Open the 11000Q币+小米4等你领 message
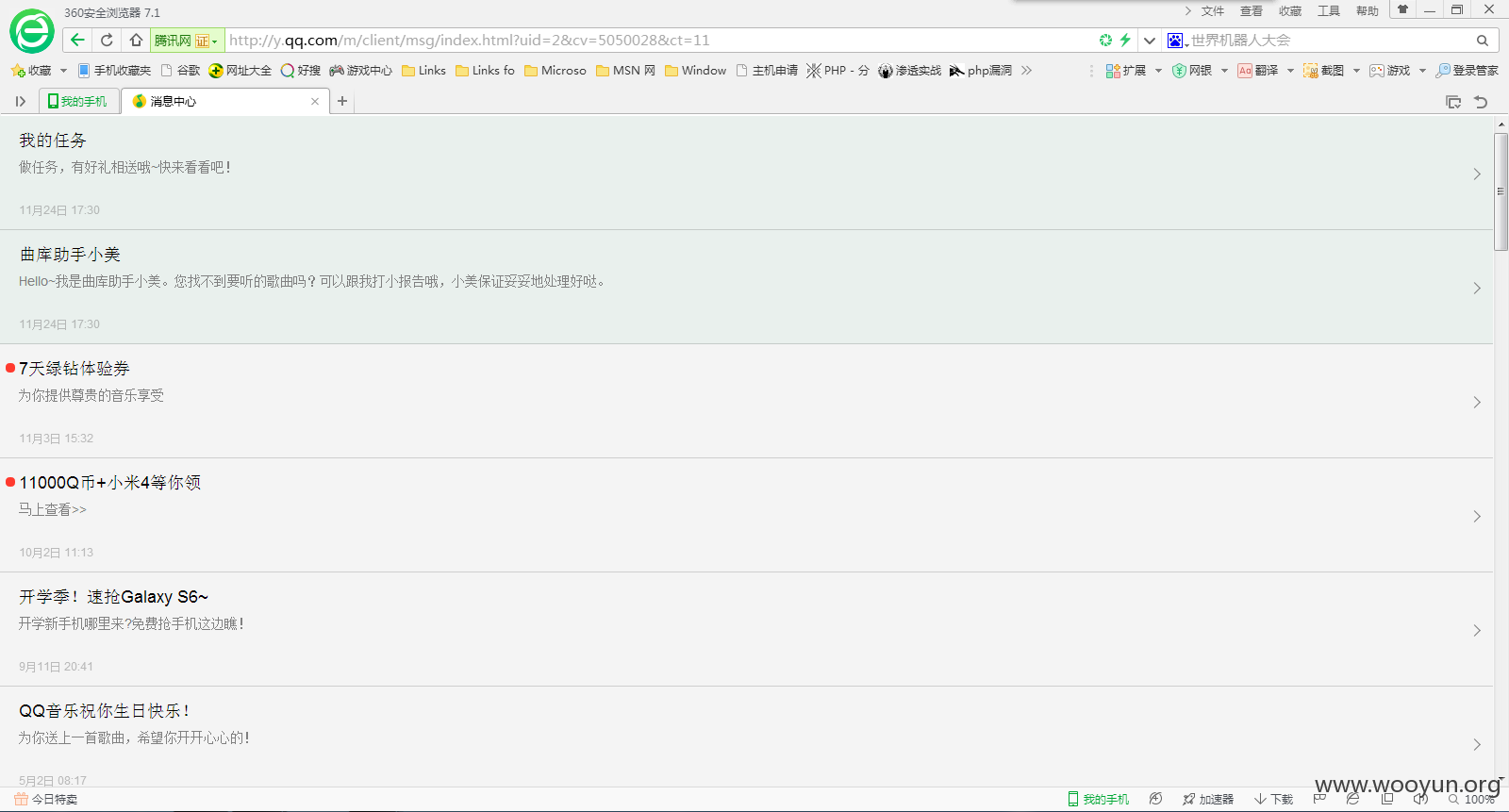The width and height of the screenshot is (1509, 812). (747, 515)
